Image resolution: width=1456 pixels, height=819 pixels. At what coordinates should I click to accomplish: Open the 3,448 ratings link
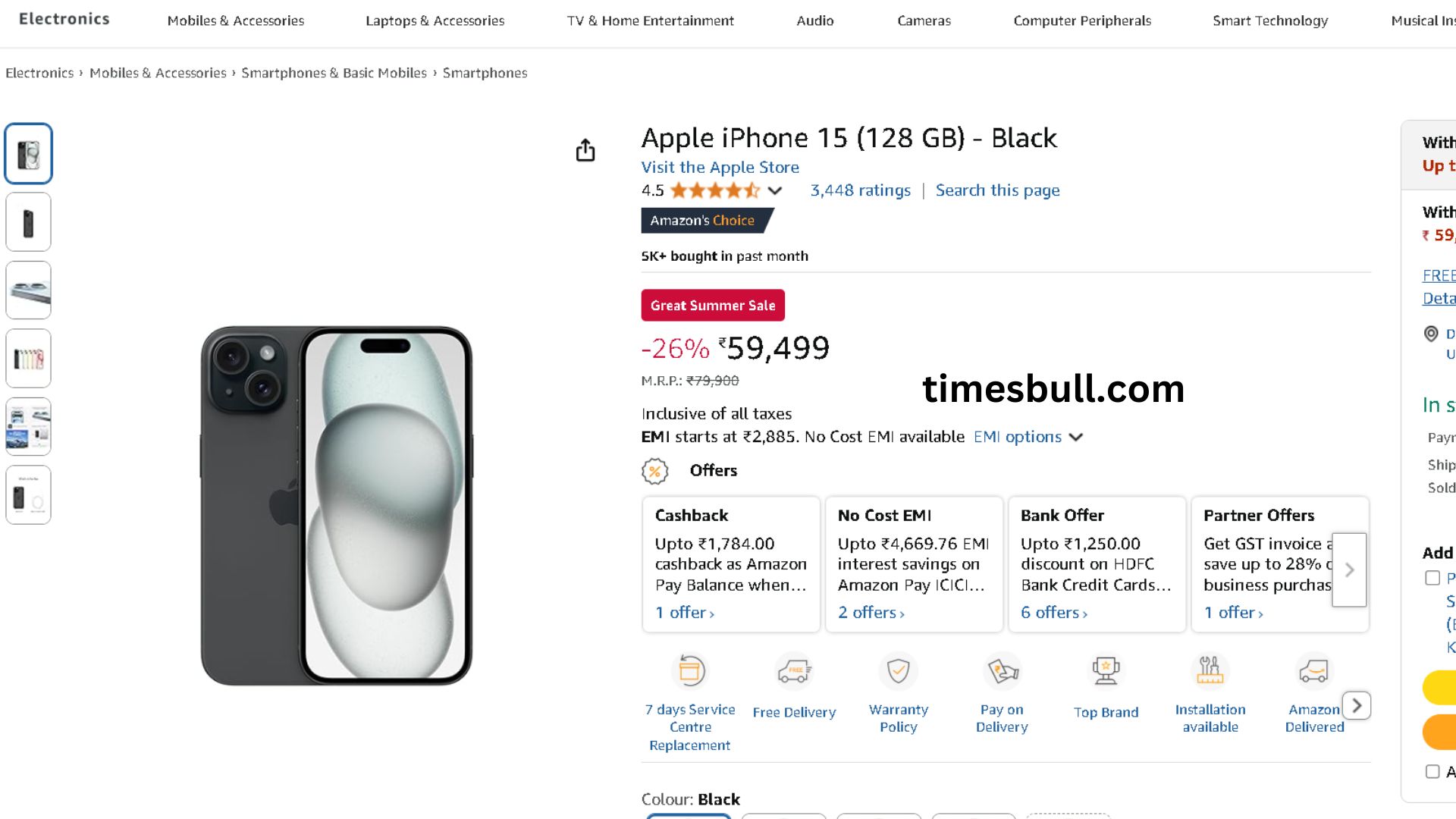(860, 190)
